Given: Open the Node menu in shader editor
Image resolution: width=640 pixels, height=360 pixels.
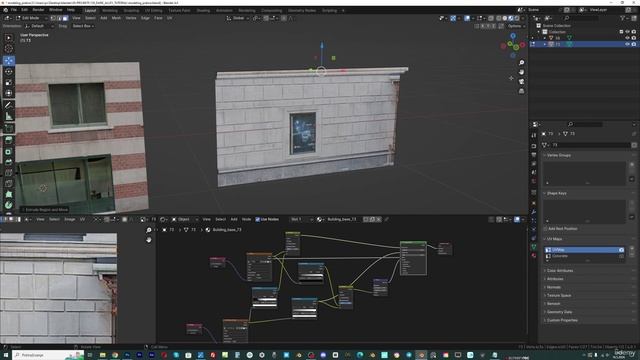Looking at the screenshot, I should pos(246,220).
